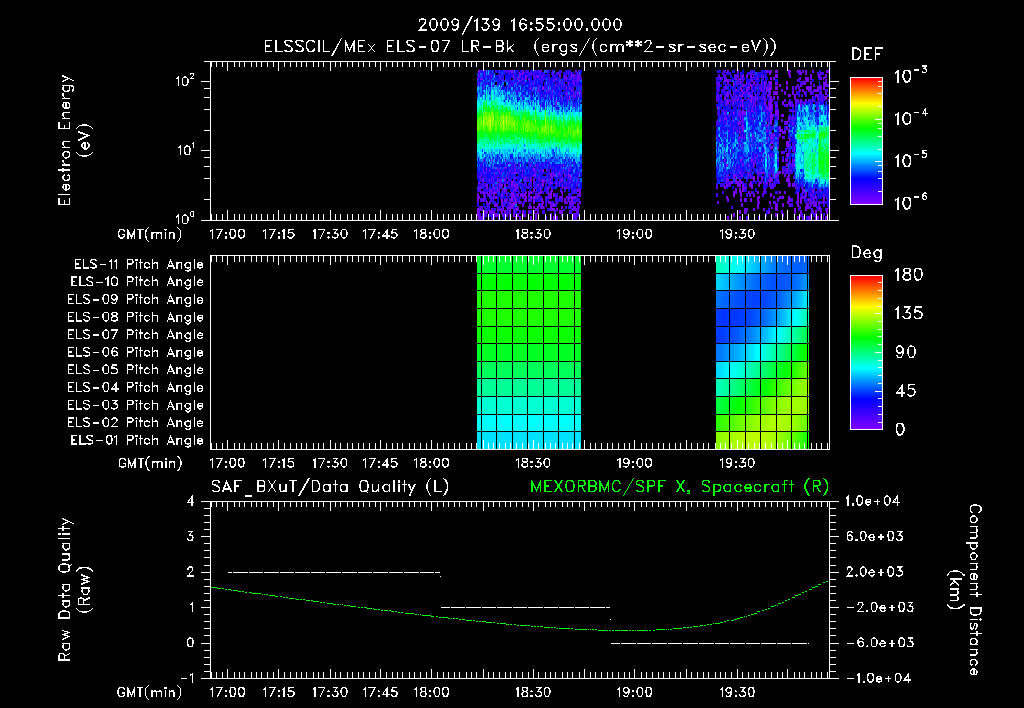The image size is (1024, 708).
Task: Click the "ELS-02 Pitch Angle" row label
Action: tap(135, 423)
